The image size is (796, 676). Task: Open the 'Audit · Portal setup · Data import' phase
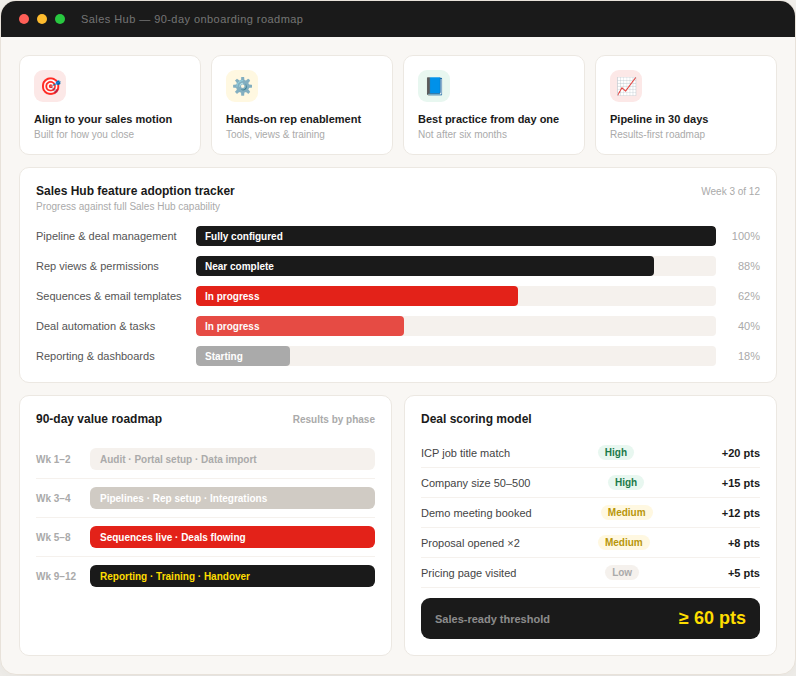tap(233, 459)
